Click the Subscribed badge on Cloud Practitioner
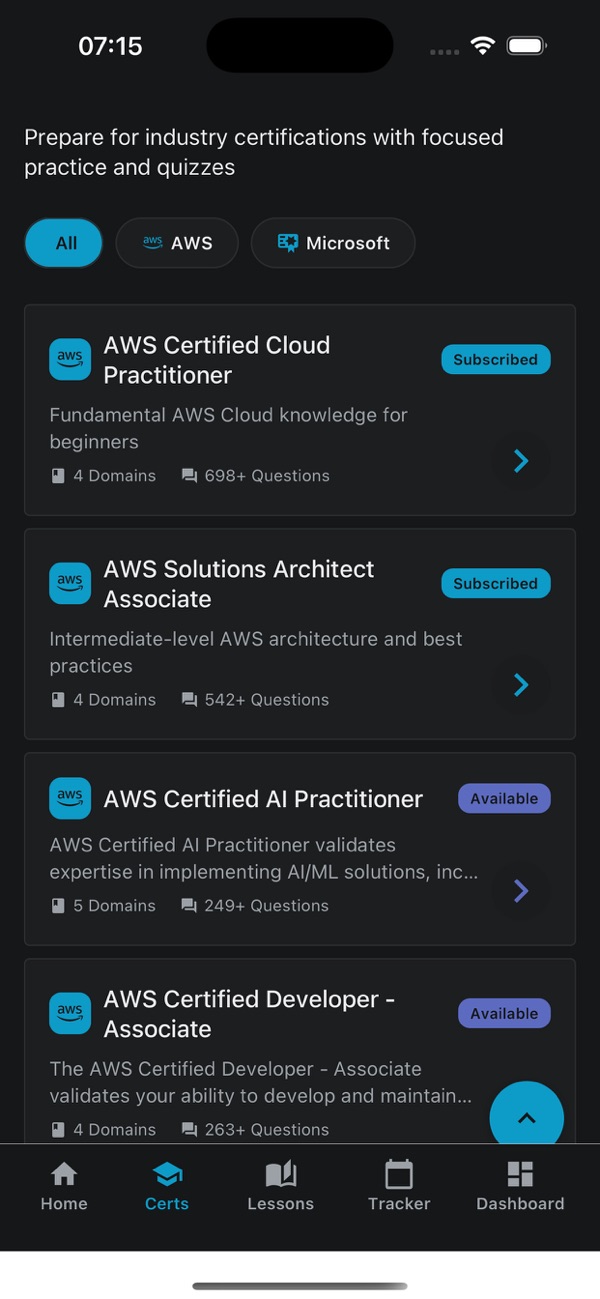This screenshot has height=1299, width=600. (496, 360)
